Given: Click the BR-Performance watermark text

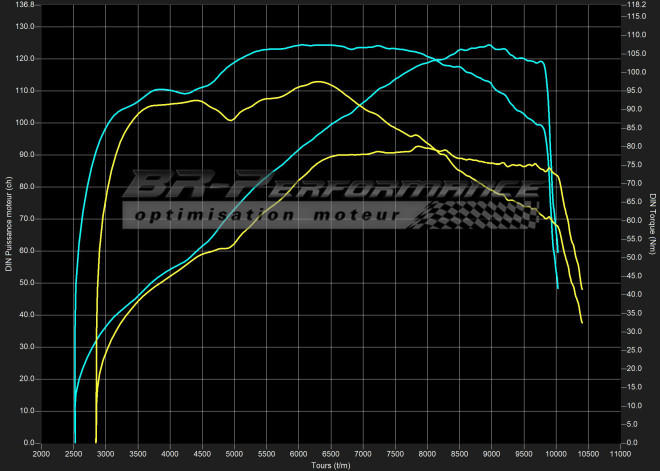Looking at the screenshot, I should (x=330, y=186).
